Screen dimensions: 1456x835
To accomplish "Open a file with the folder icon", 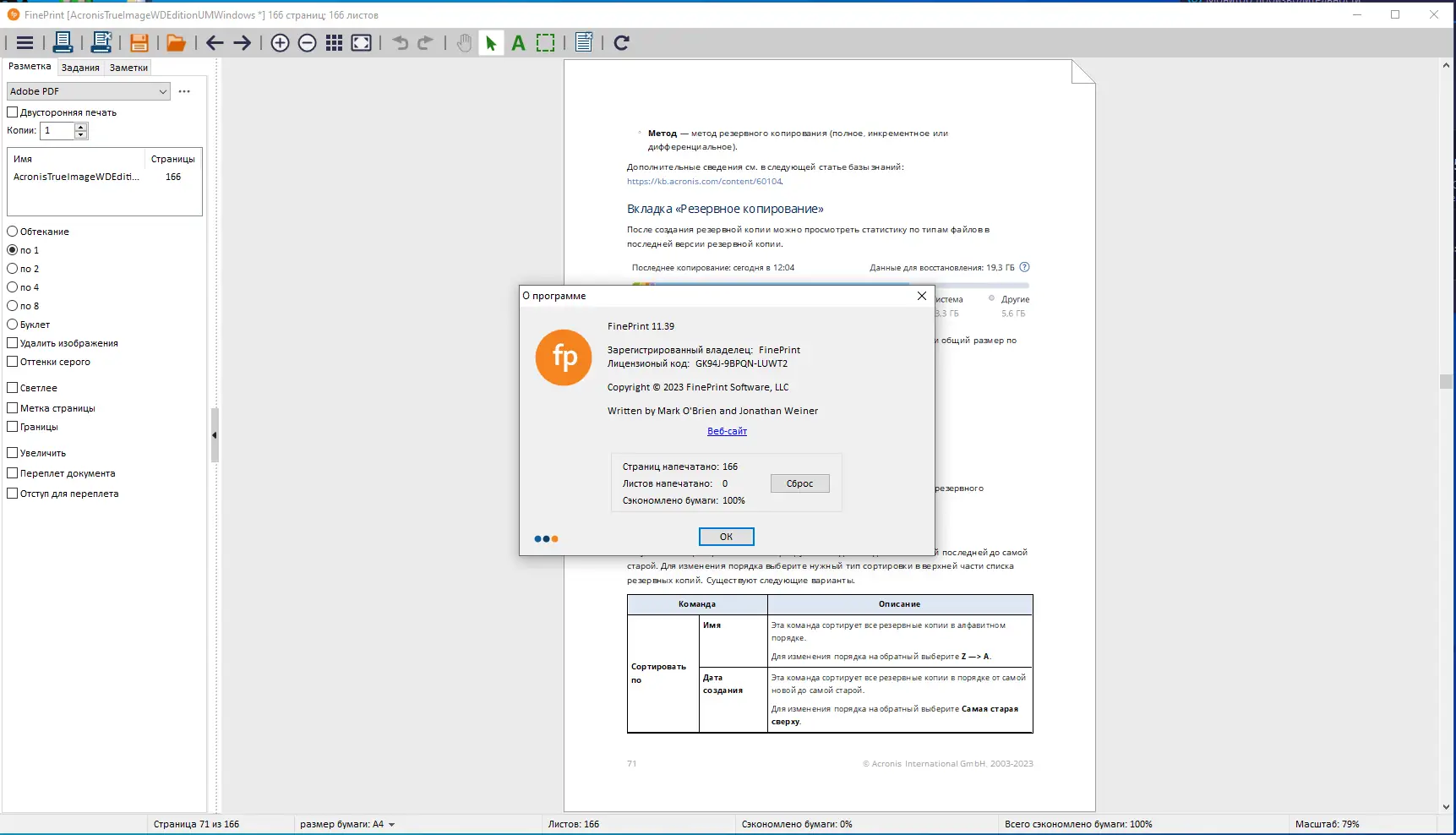I will pyautogui.click(x=176, y=43).
